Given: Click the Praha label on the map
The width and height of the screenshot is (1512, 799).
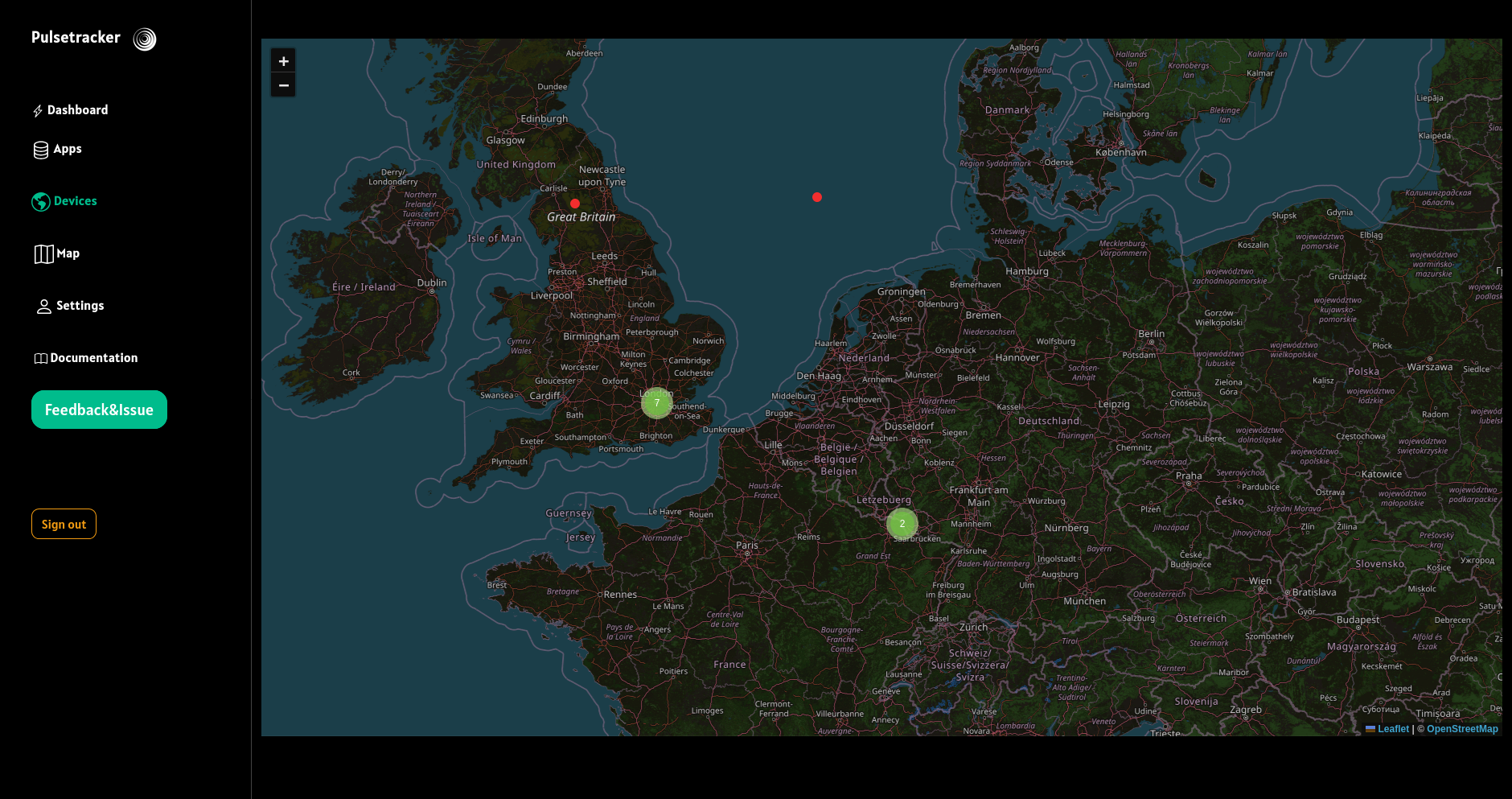Looking at the screenshot, I should tap(1189, 476).
